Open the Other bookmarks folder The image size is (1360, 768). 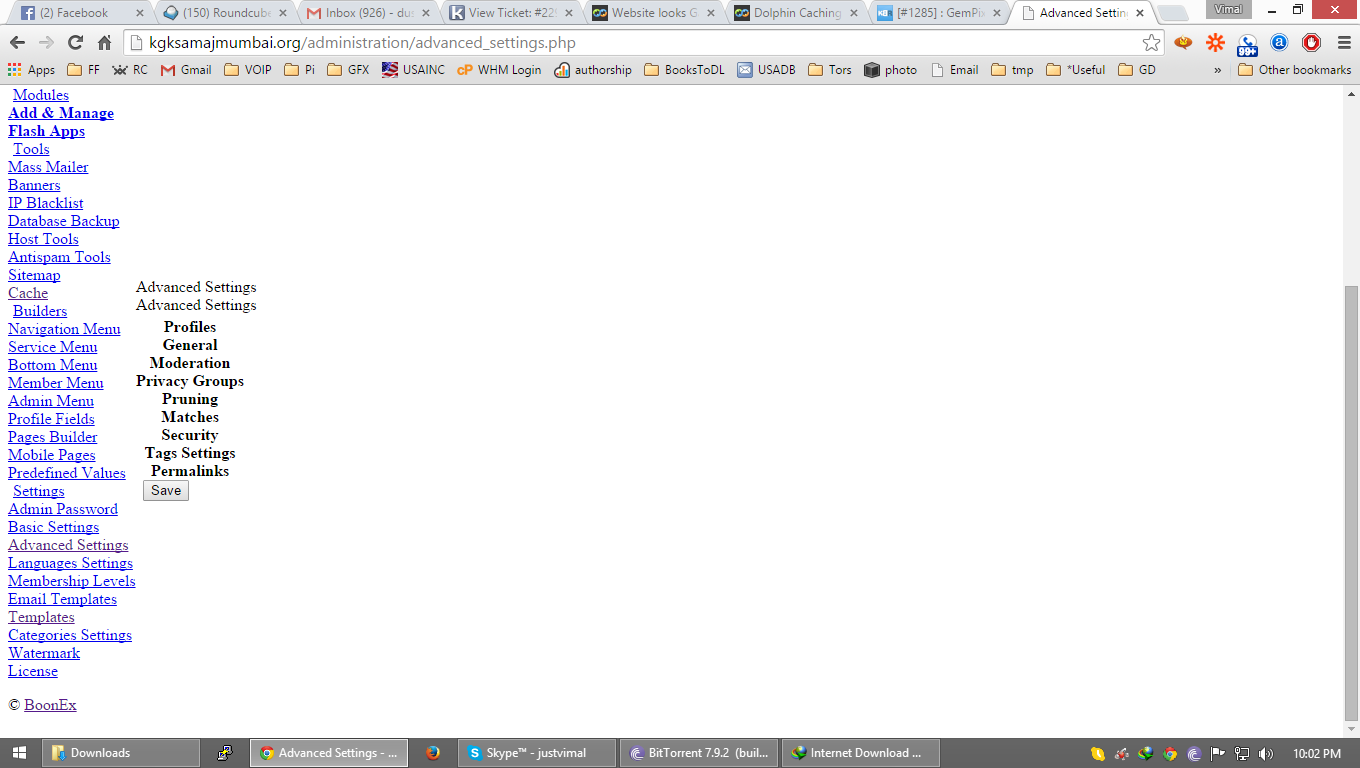coord(1294,70)
